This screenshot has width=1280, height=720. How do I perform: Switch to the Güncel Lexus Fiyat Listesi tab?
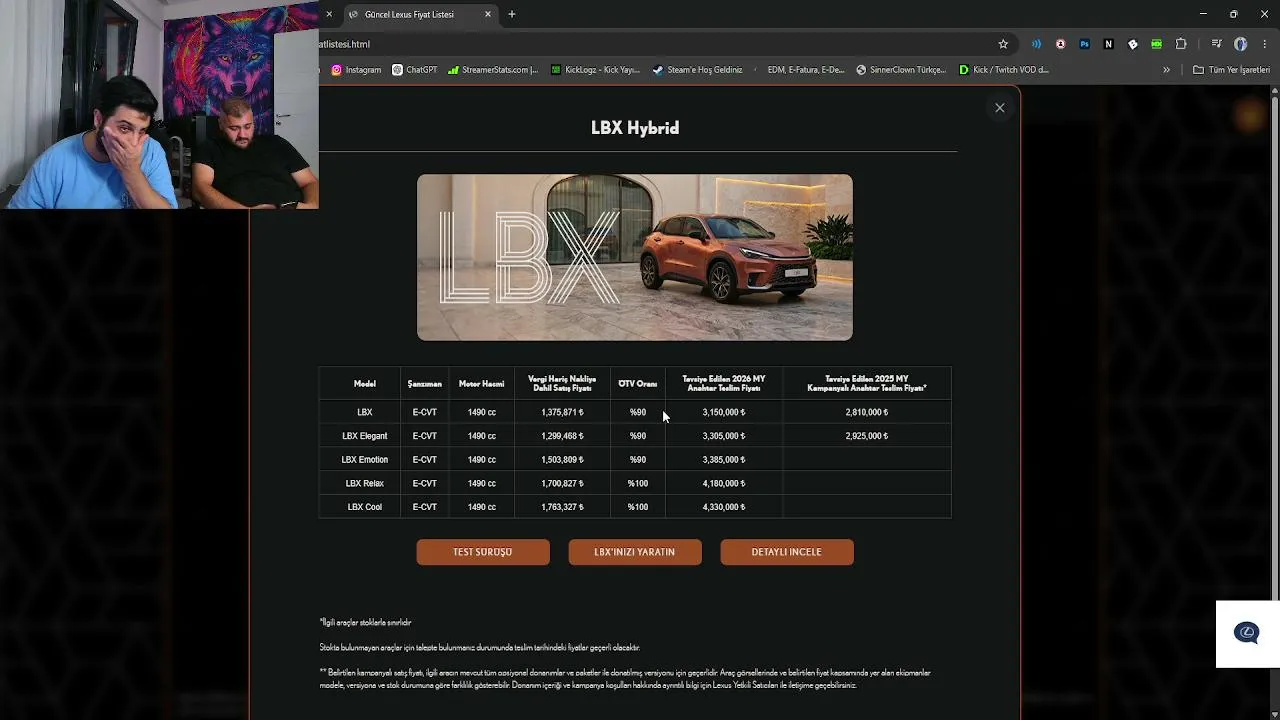420,14
